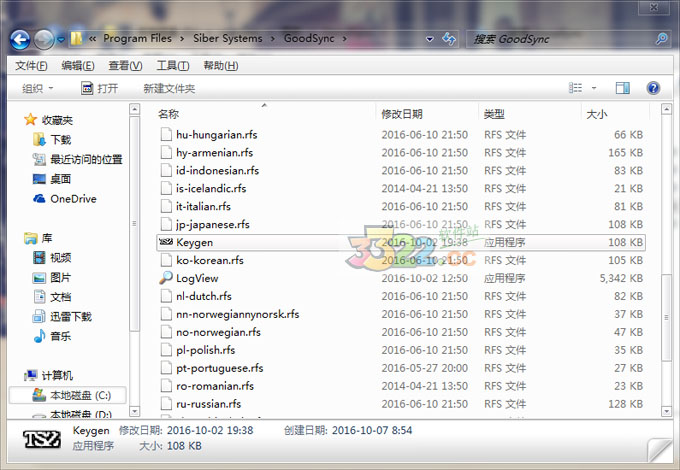Select Program Files in the breadcrumb path
Screen dimensions: 680x470
[137, 39]
